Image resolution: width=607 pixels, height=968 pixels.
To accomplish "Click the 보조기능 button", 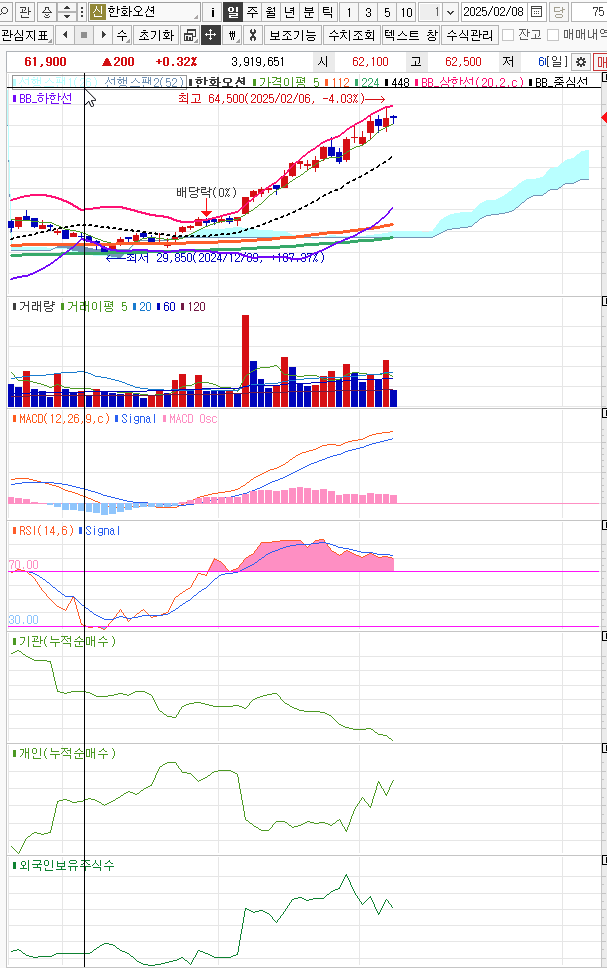I will click(293, 35).
